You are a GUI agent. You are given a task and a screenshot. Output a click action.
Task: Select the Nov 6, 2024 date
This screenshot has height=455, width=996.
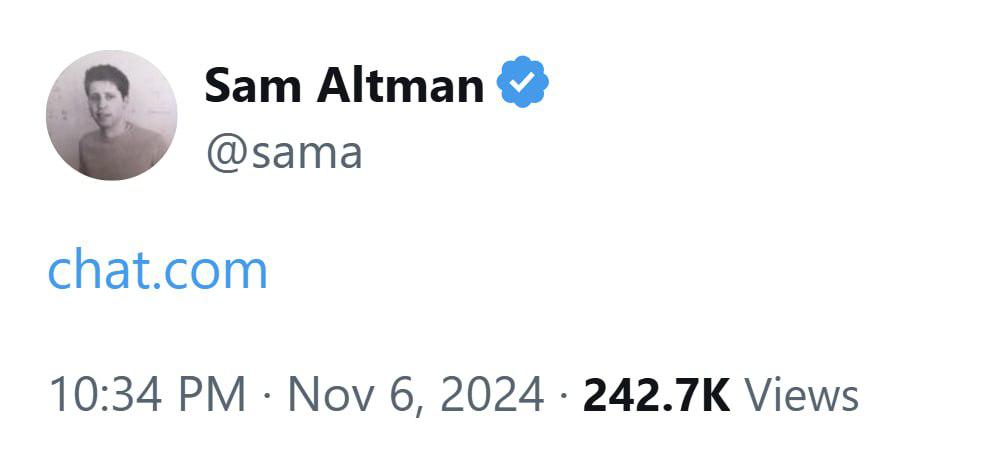pyautogui.click(x=416, y=394)
